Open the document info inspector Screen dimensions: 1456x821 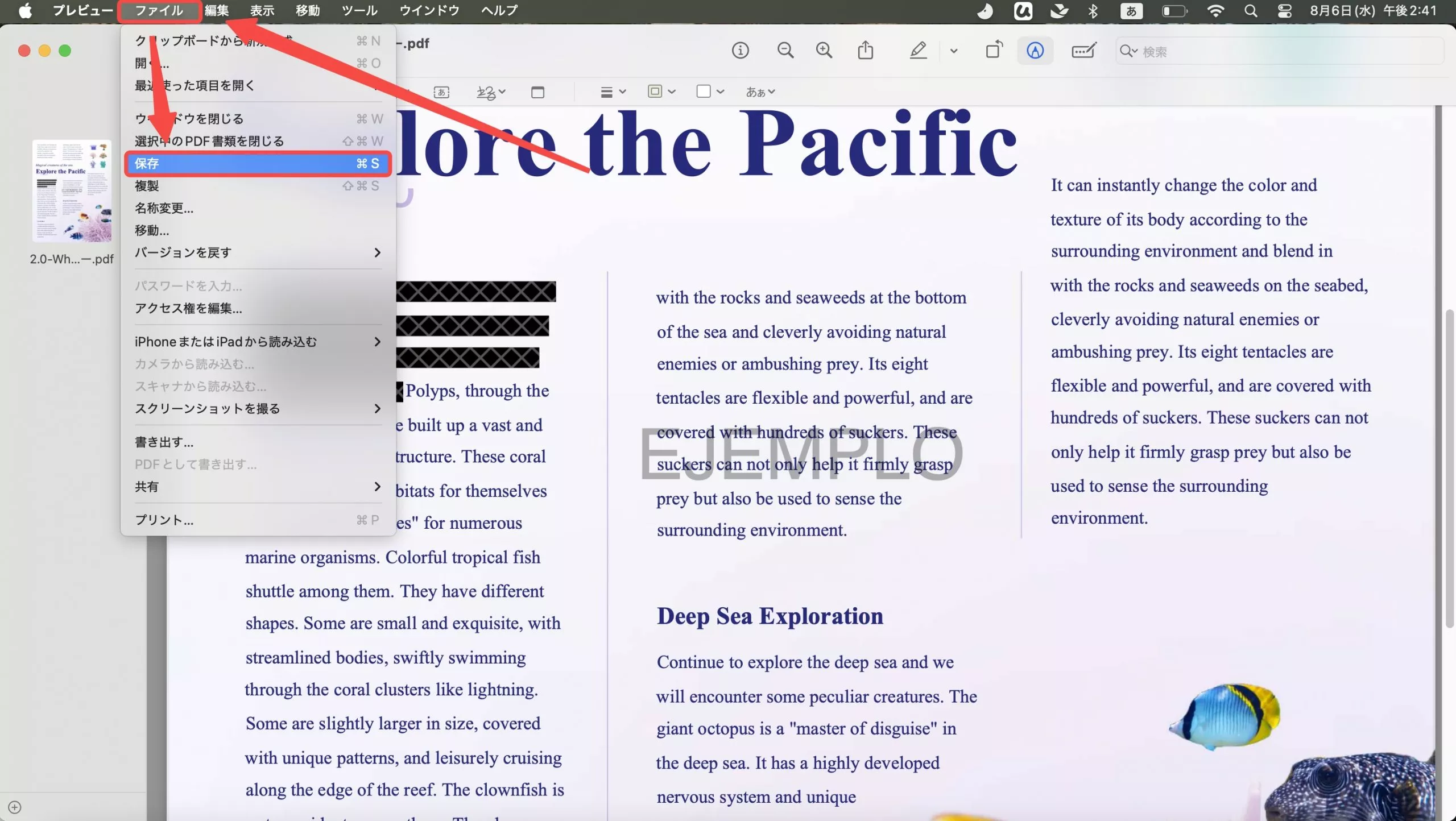pos(740,51)
